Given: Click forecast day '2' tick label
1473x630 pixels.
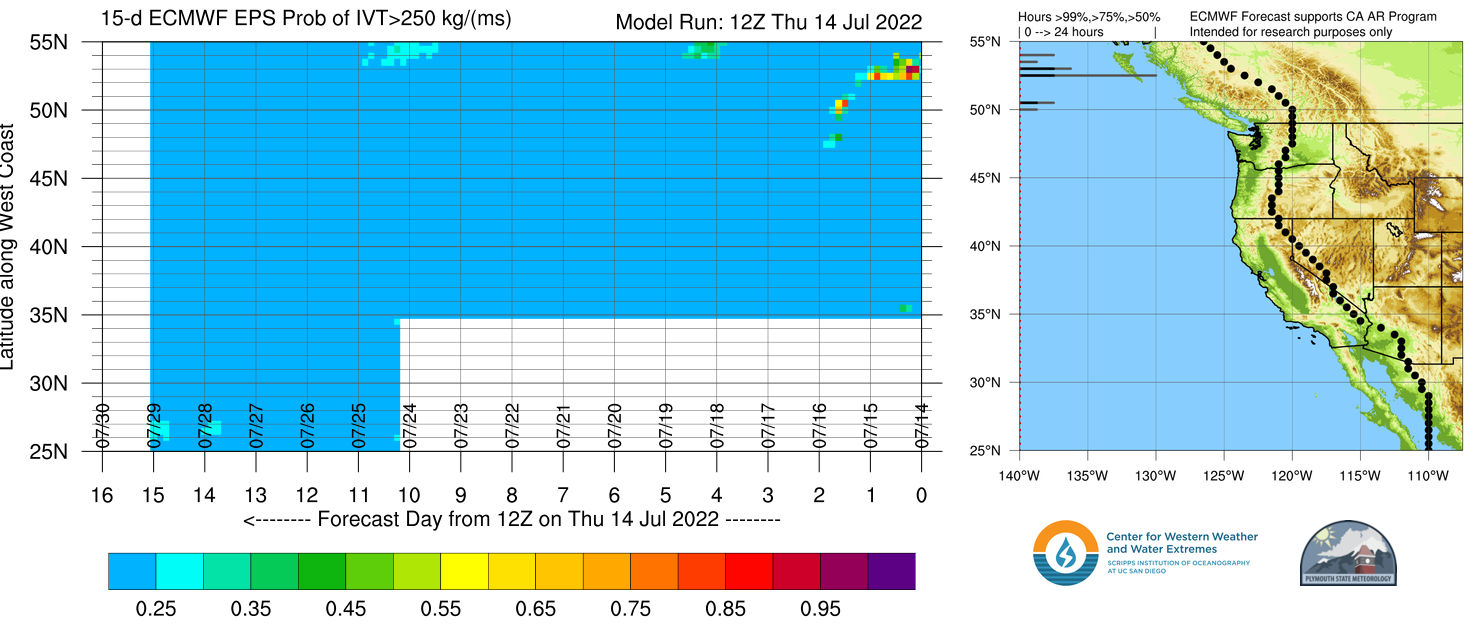Looking at the screenshot, I should click(818, 494).
